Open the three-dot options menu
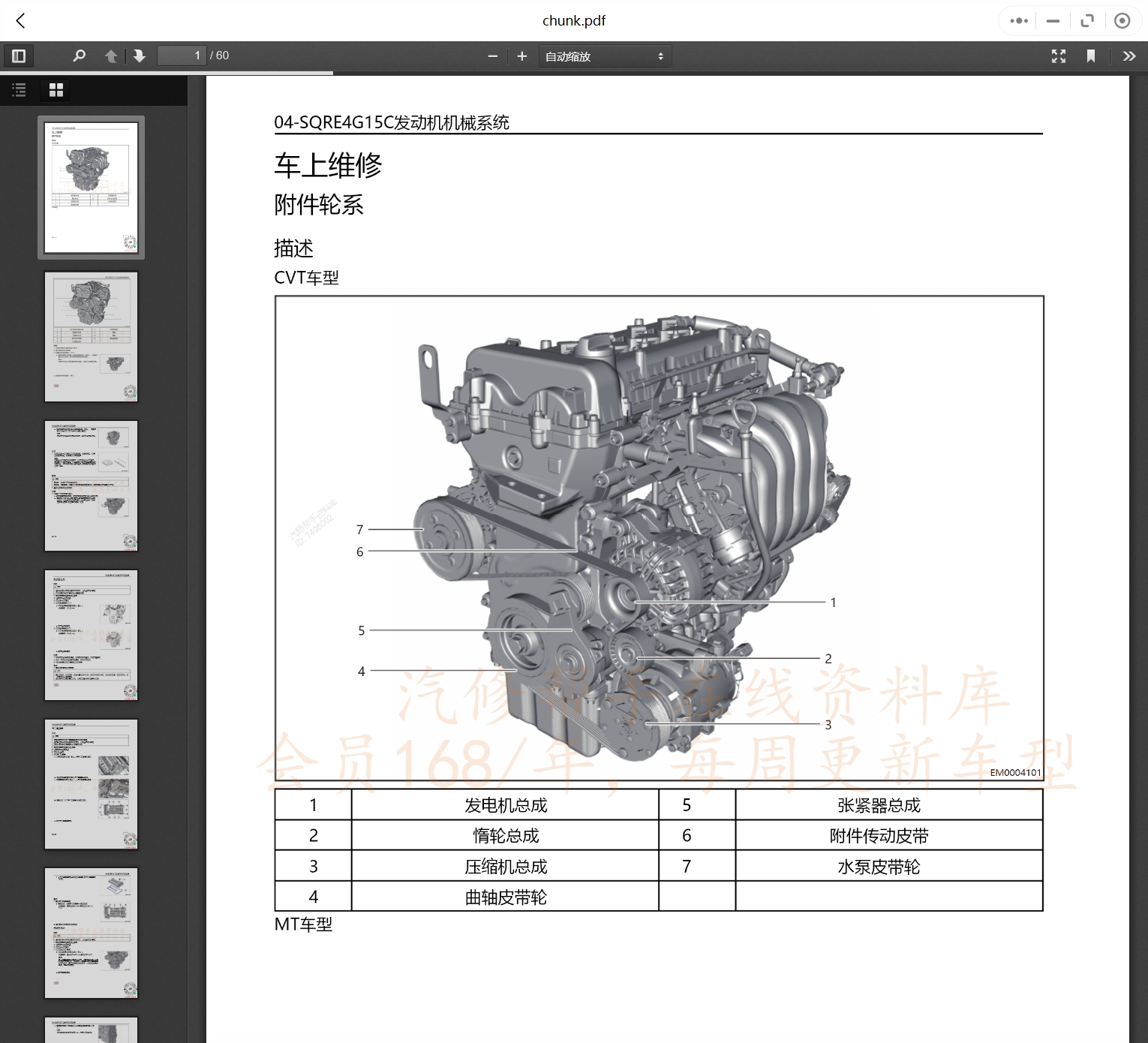 [x=1018, y=20]
